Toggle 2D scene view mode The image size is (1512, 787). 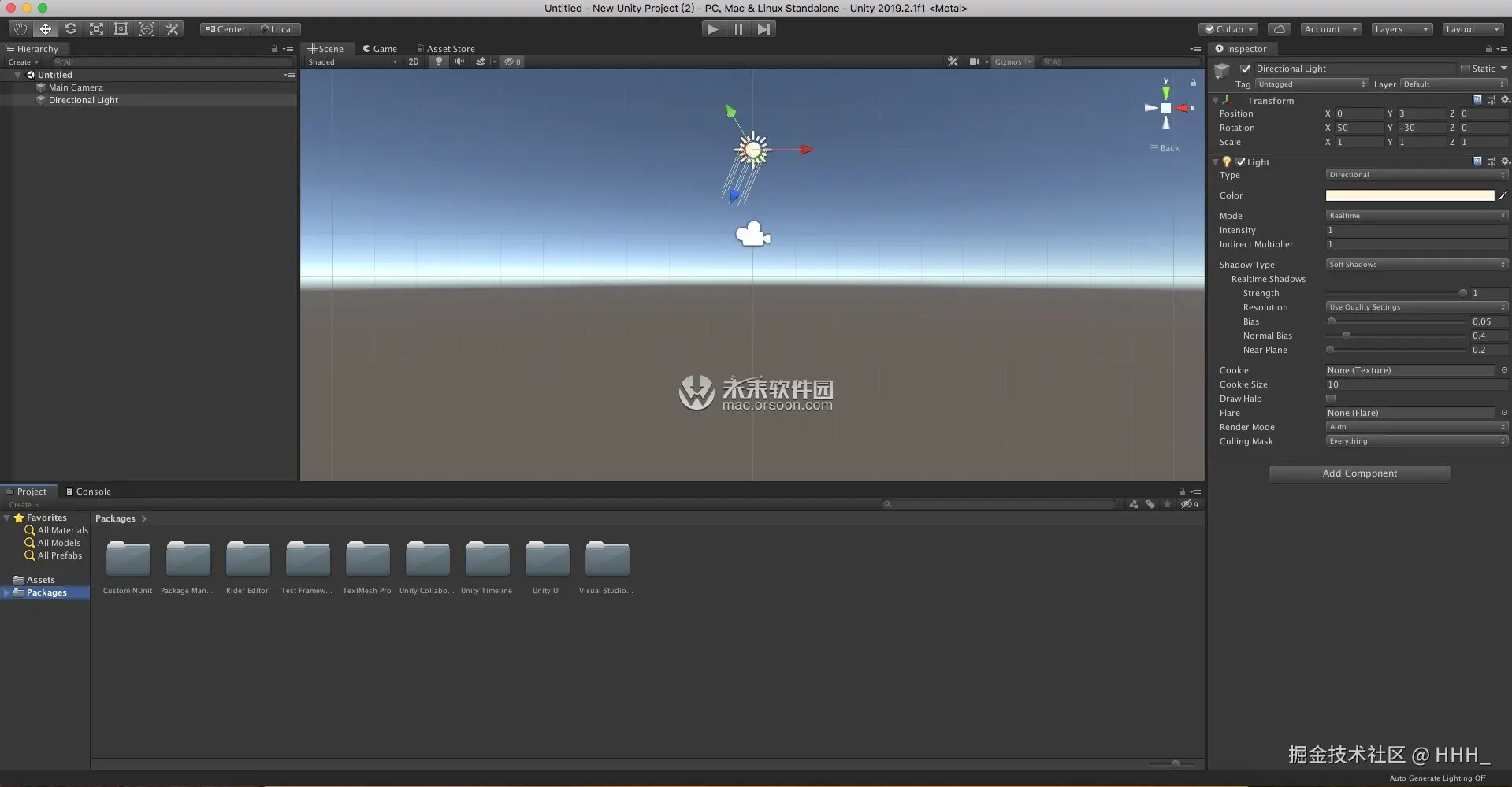[414, 61]
